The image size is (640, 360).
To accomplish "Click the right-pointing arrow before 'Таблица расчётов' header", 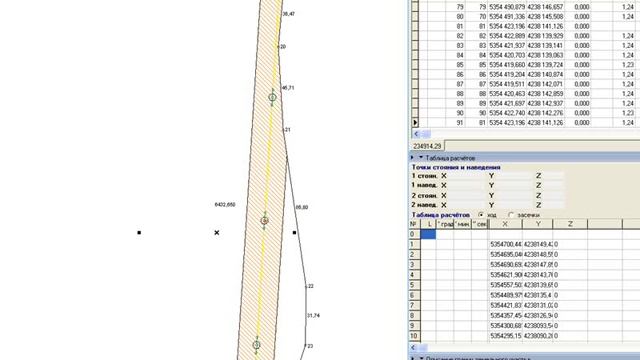I will (x=412, y=158).
